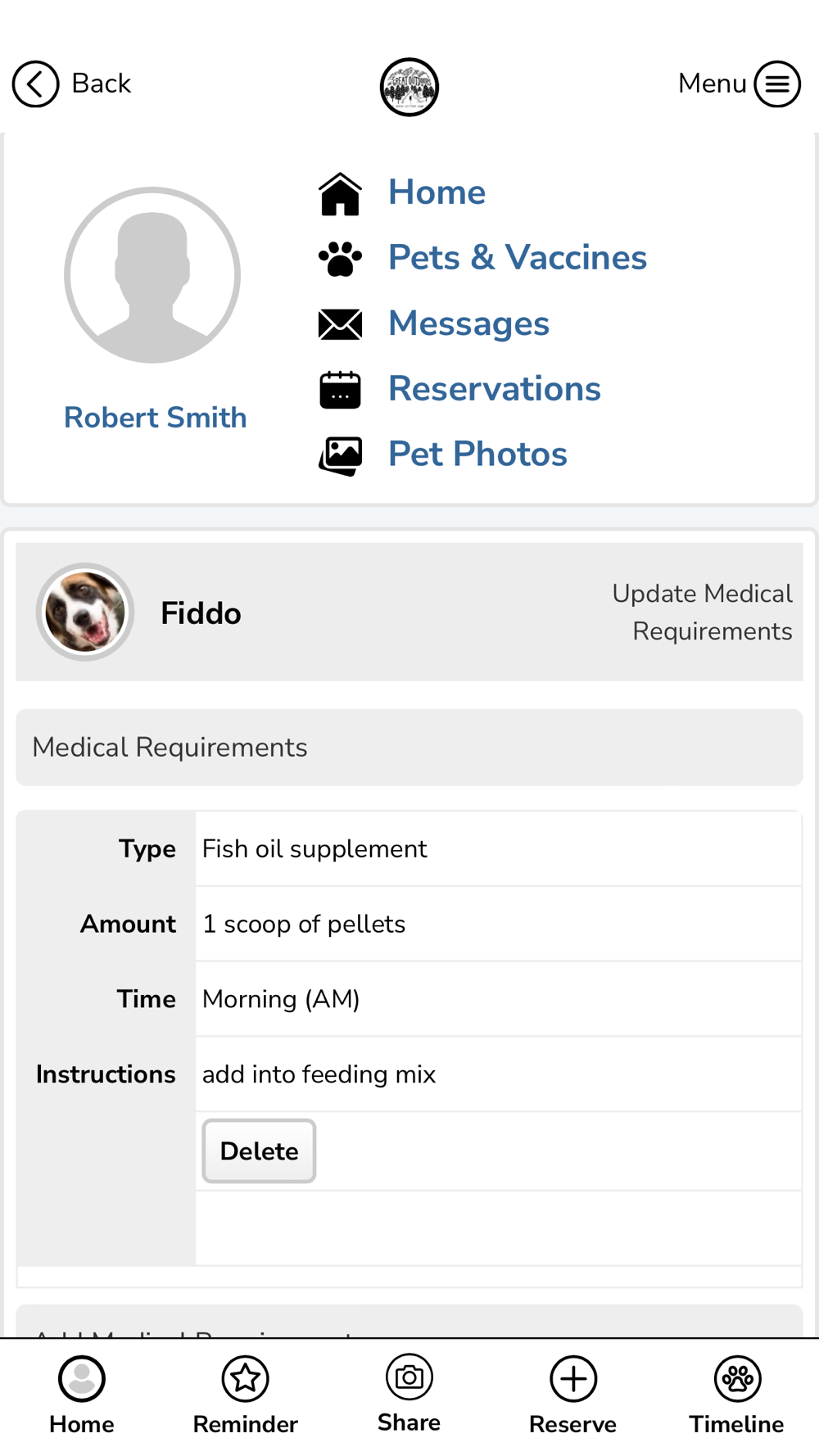
Task: Tap Fiddo's pet photo thumbnail
Action: click(x=85, y=612)
